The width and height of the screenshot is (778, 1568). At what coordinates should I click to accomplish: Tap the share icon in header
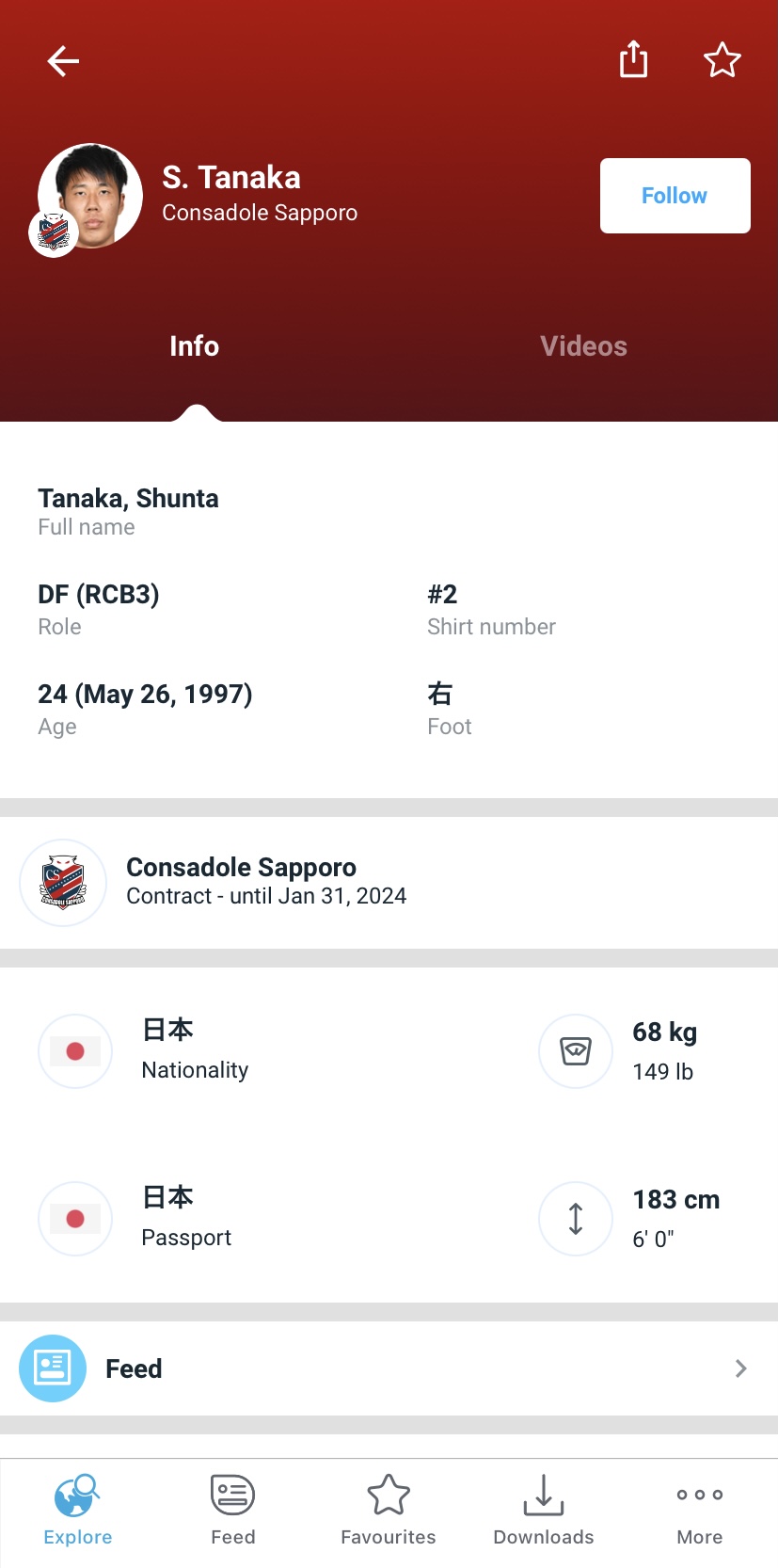[x=633, y=59]
